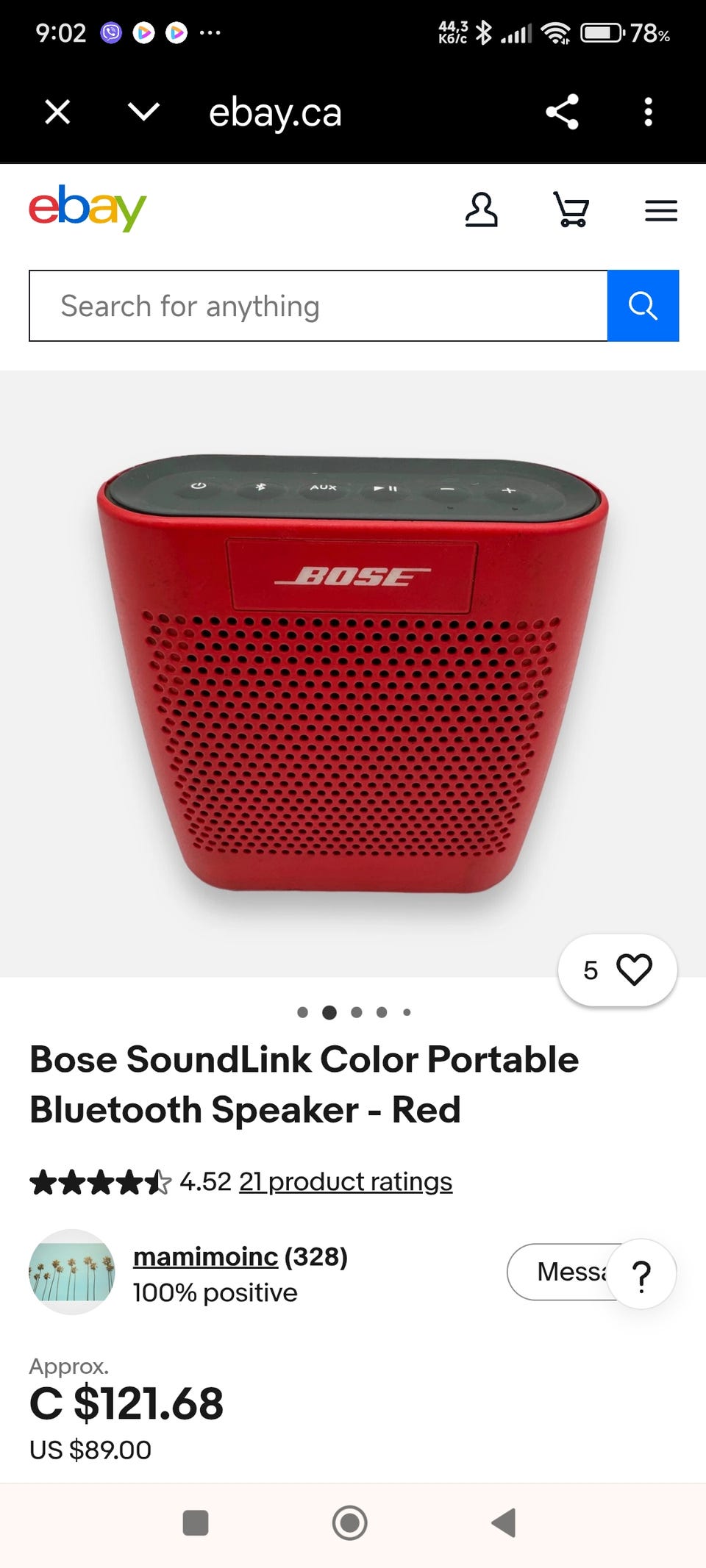The width and height of the screenshot is (706, 1568).
Task: Open the '21 product ratings' link
Action: [346, 1181]
